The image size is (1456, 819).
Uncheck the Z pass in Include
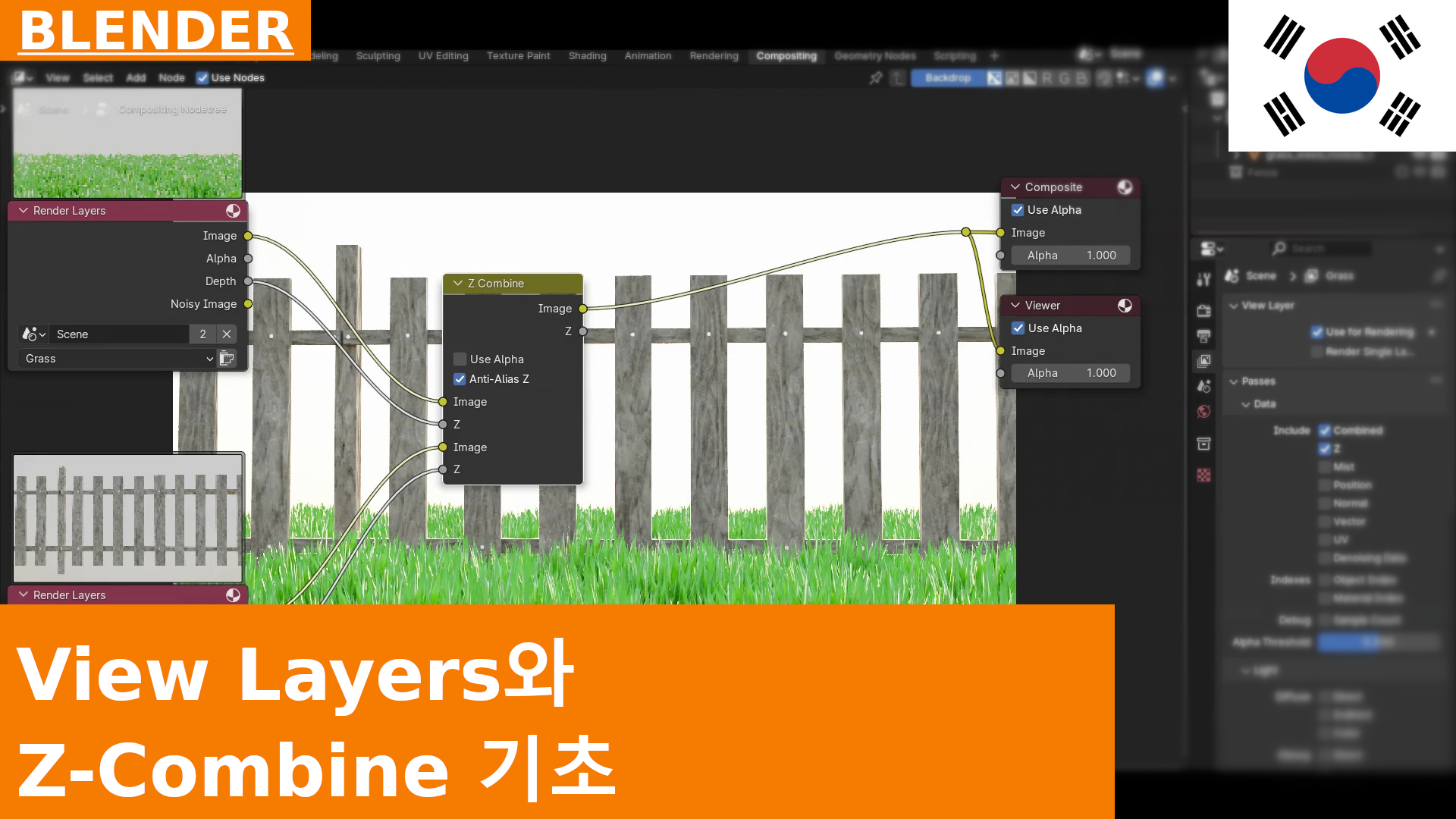[x=1325, y=449]
